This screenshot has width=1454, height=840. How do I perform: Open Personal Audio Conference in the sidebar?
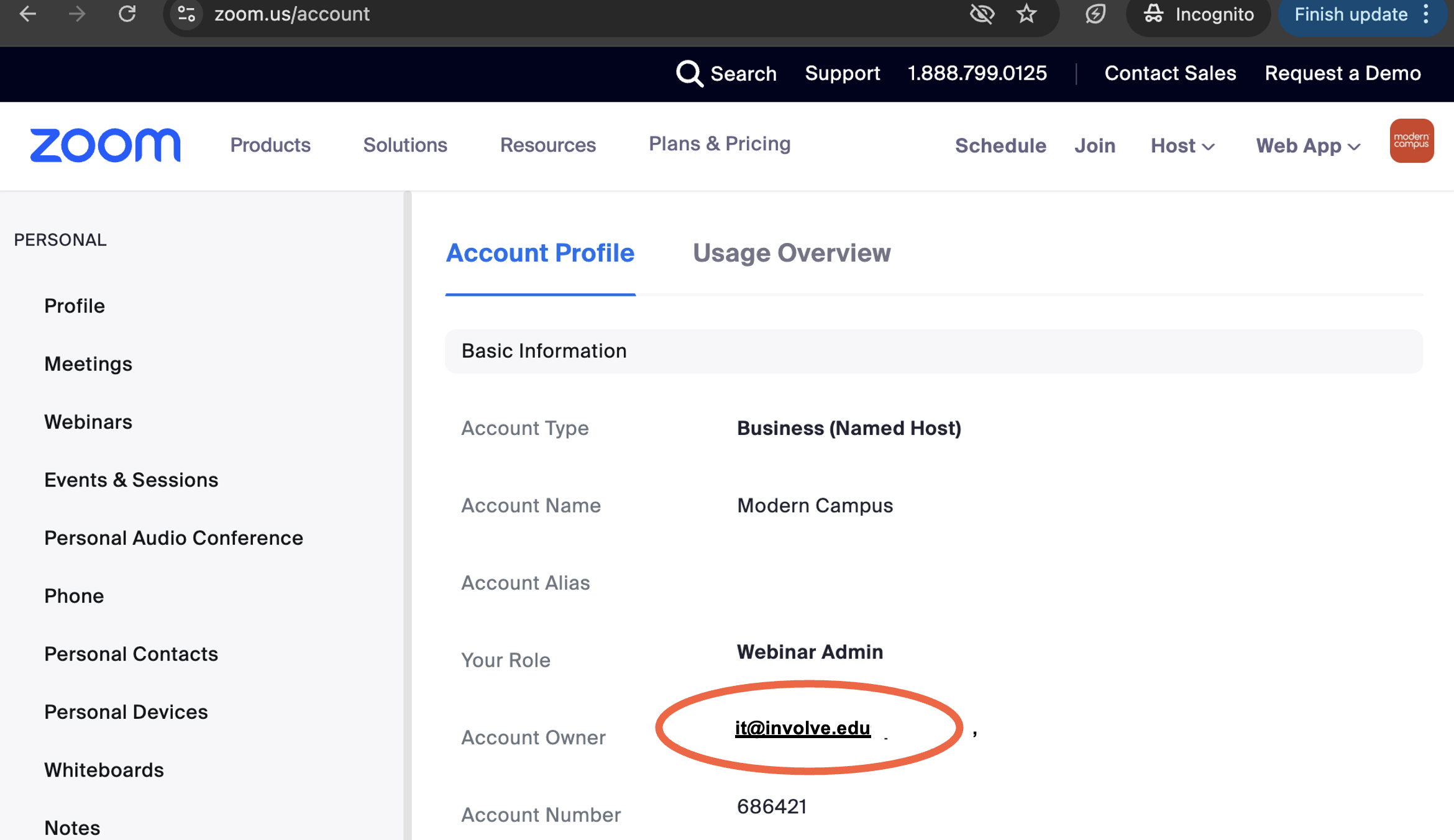(x=173, y=537)
